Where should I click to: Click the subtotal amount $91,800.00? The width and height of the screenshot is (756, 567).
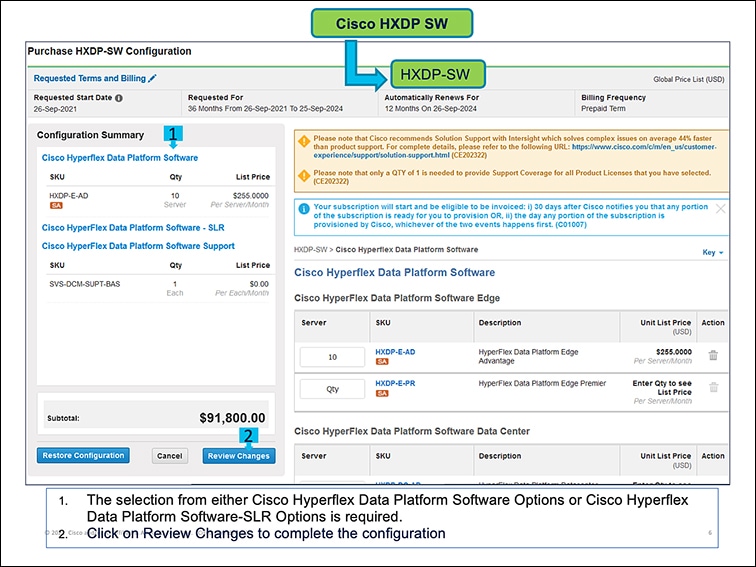pyautogui.click(x=232, y=418)
